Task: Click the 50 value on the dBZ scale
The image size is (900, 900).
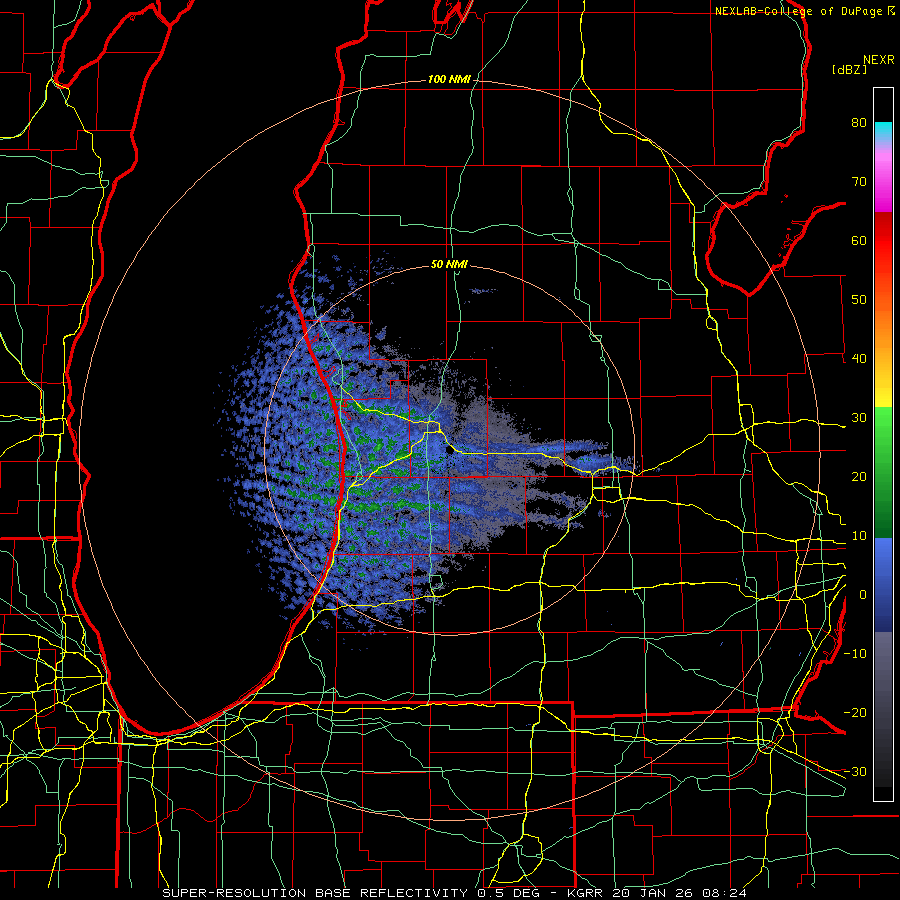Action: [859, 300]
